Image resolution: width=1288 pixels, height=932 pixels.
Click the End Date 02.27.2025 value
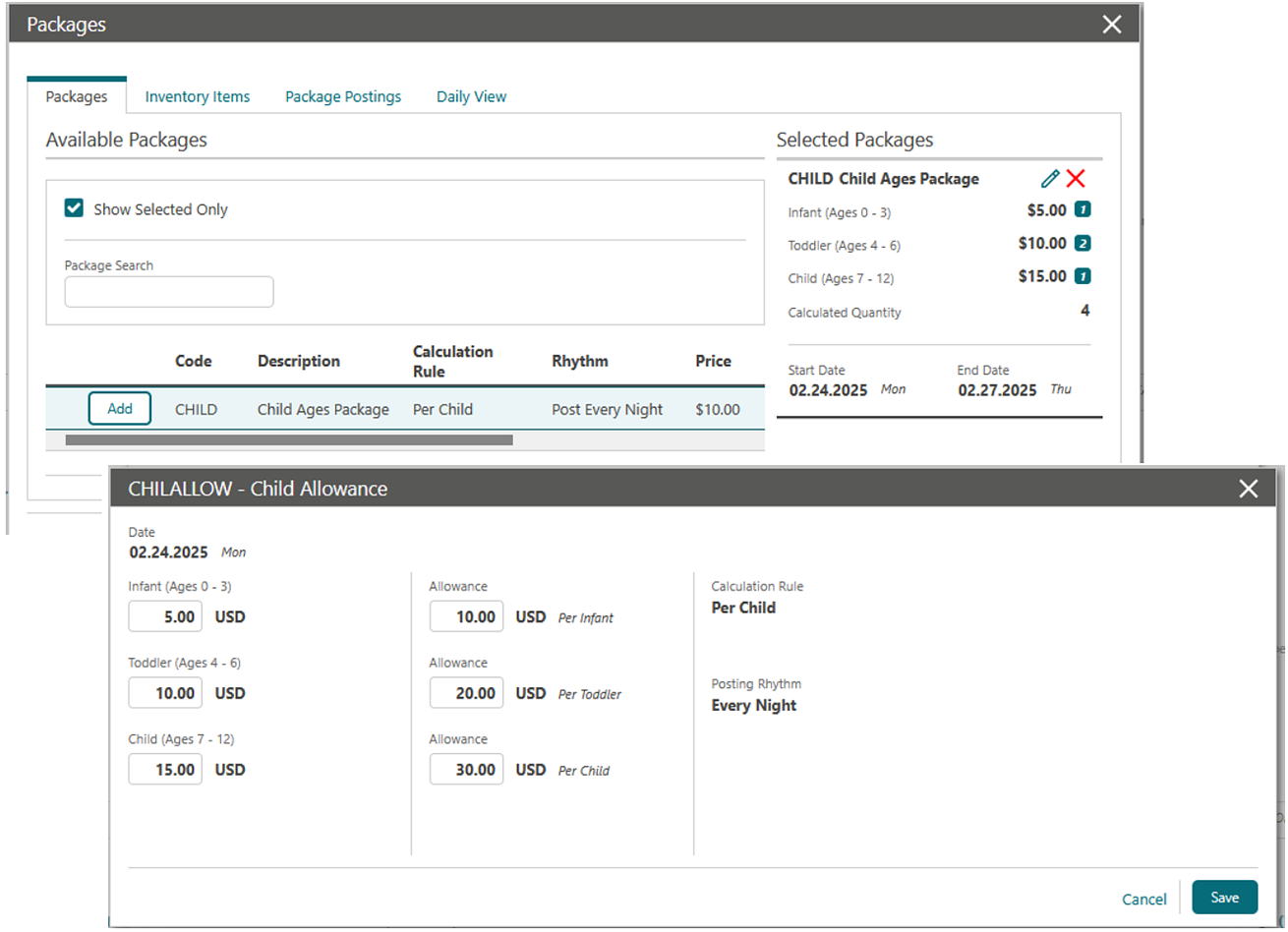pyautogui.click(x=998, y=389)
